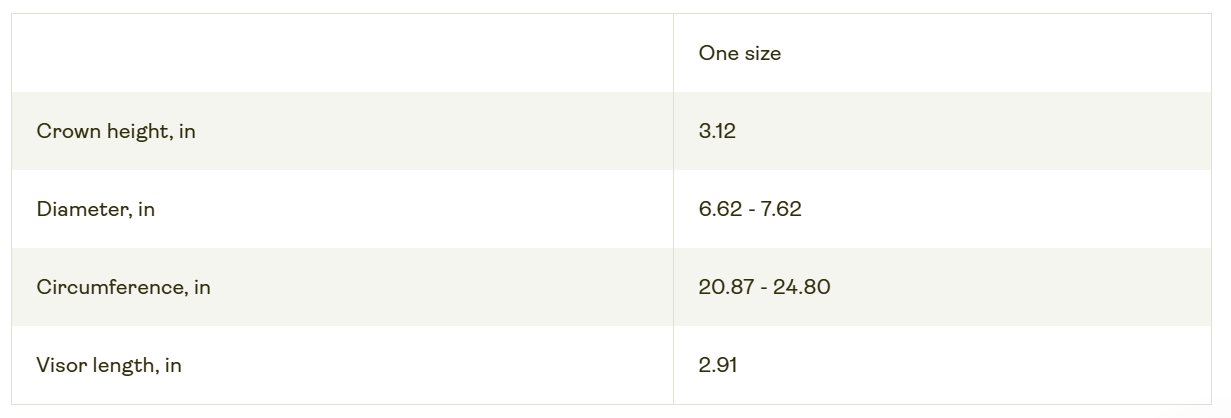Click the dash in the circumference range

coord(765,287)
